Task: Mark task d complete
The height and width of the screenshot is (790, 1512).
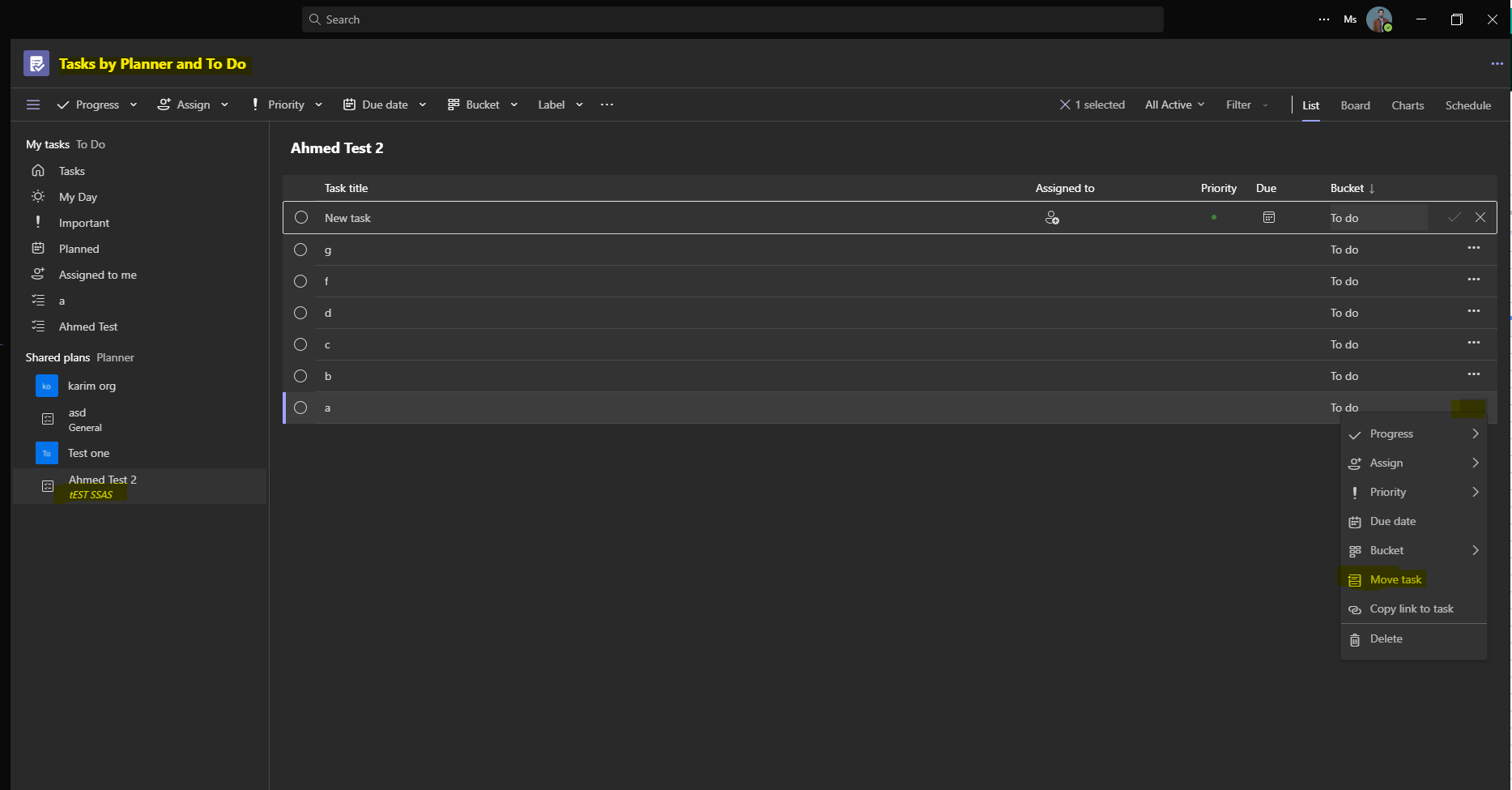Action: tap(300, 313)
